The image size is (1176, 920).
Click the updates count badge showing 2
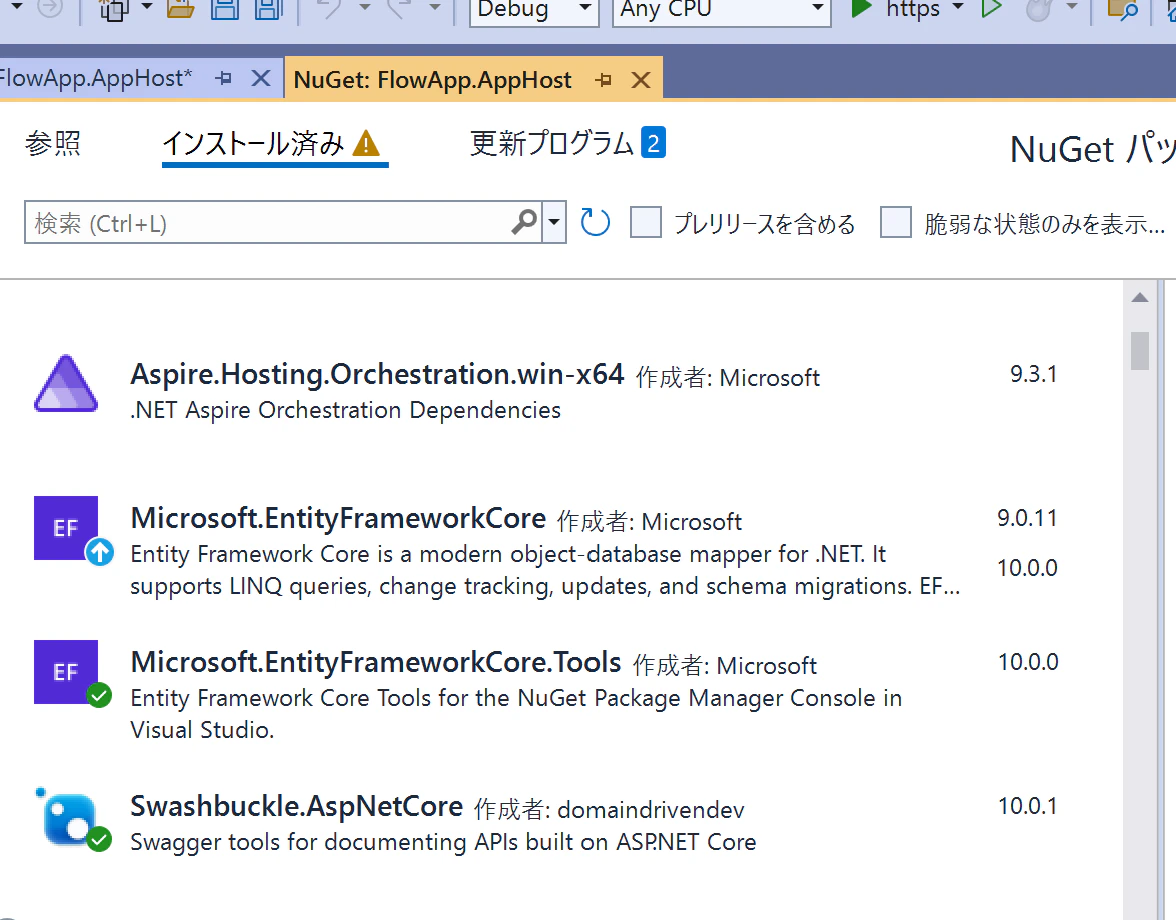point(653,142)
